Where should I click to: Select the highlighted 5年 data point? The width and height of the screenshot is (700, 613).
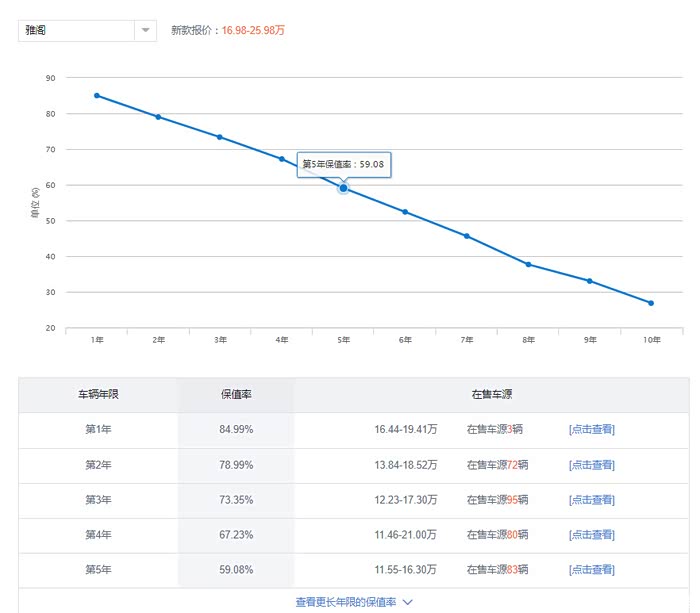click(x=343, y=188)
